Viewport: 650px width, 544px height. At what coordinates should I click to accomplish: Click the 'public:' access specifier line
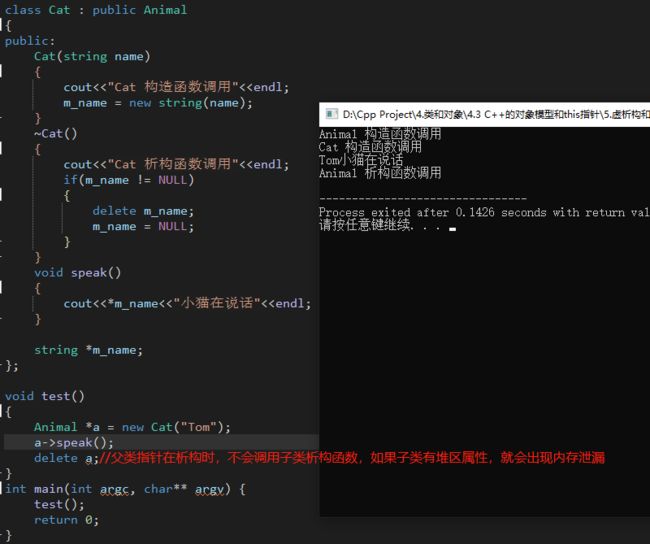point(30,41)
